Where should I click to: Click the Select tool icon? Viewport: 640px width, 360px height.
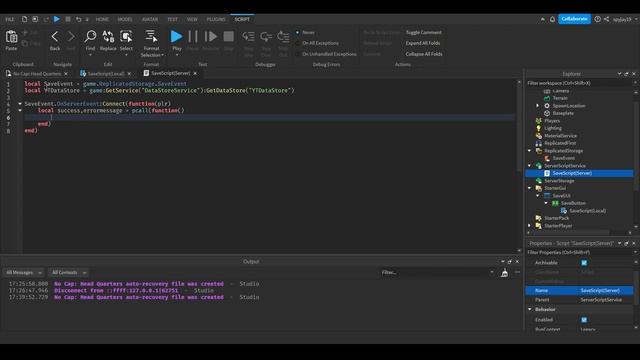point(126,36)
